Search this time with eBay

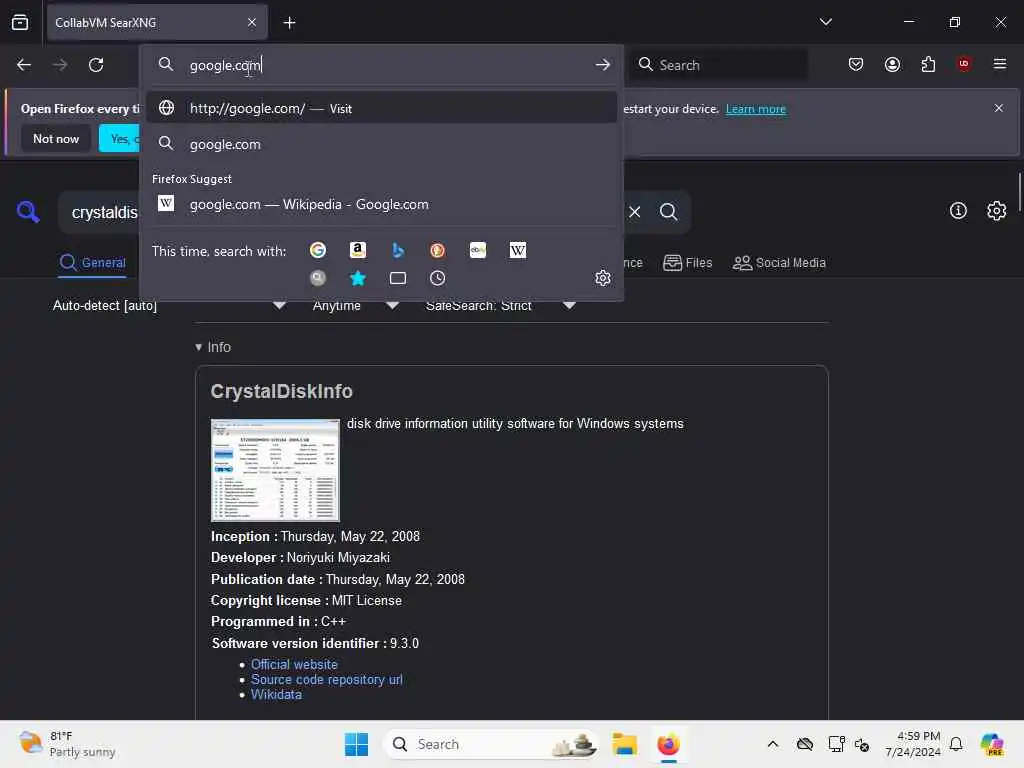pos(477,250)
